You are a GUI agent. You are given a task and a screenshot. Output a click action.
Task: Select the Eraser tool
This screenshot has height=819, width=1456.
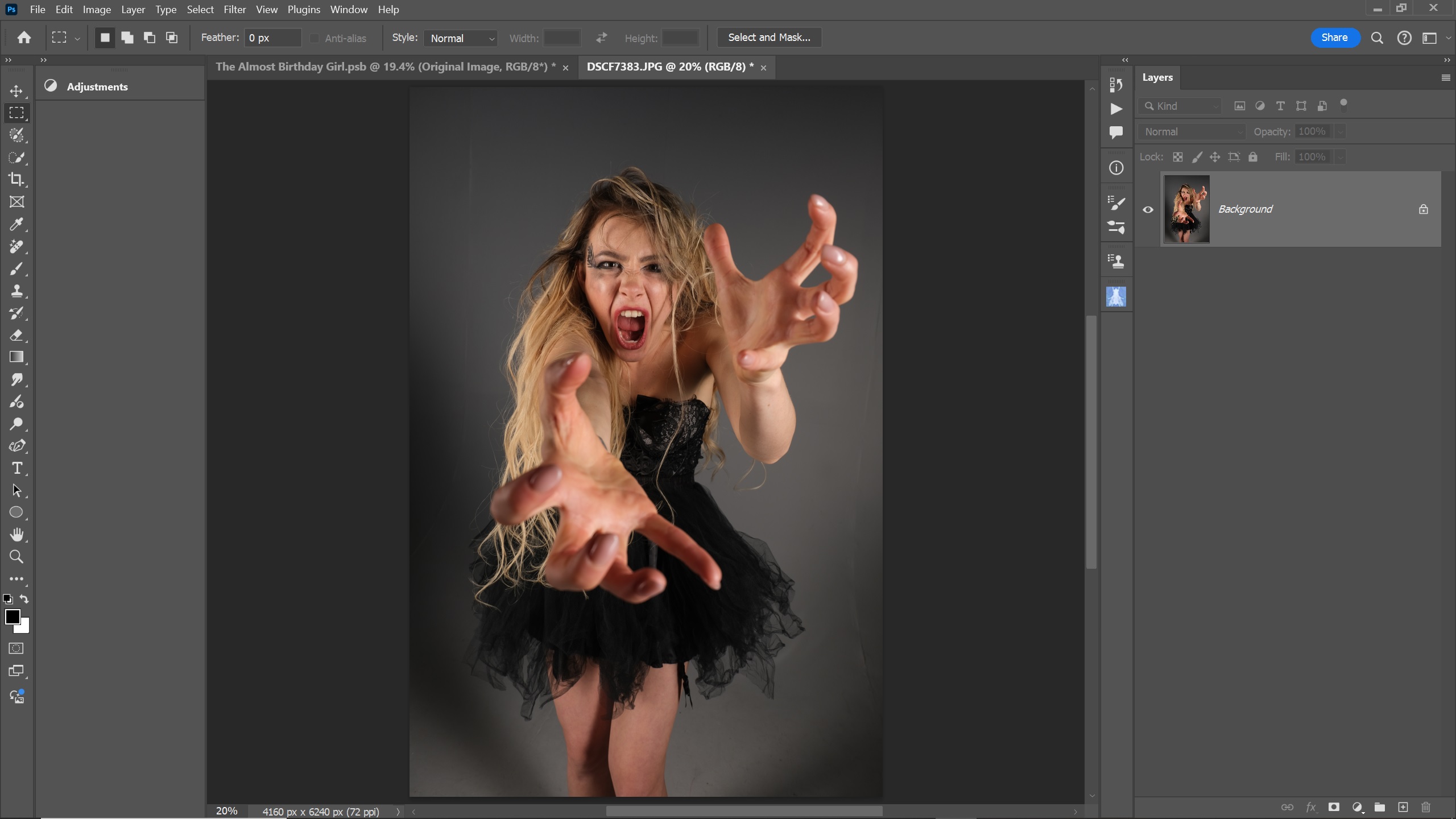pyautogui.click(x=16, y=336)
